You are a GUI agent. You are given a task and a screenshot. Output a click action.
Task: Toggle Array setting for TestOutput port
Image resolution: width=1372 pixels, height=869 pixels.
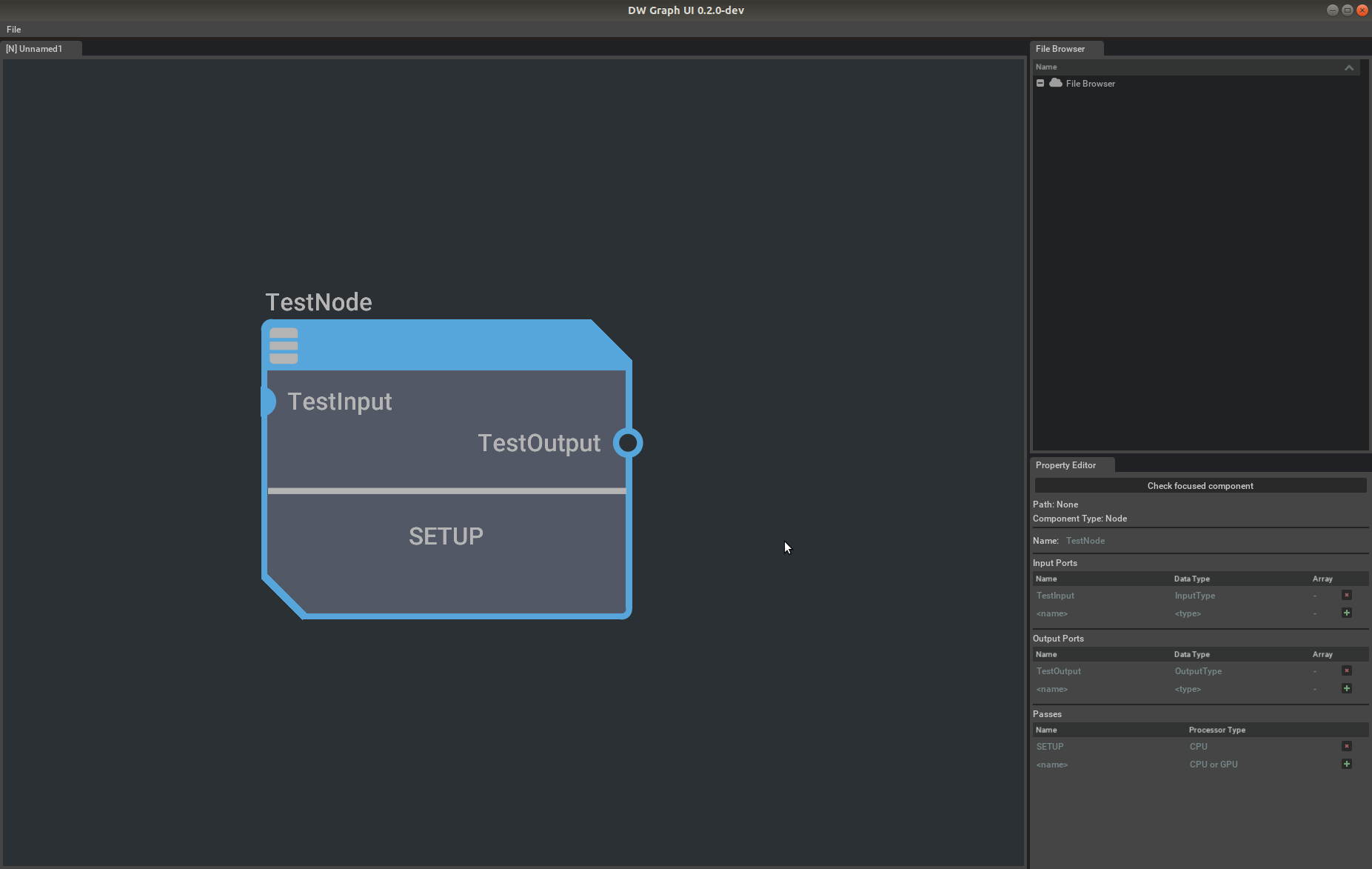1315,671
